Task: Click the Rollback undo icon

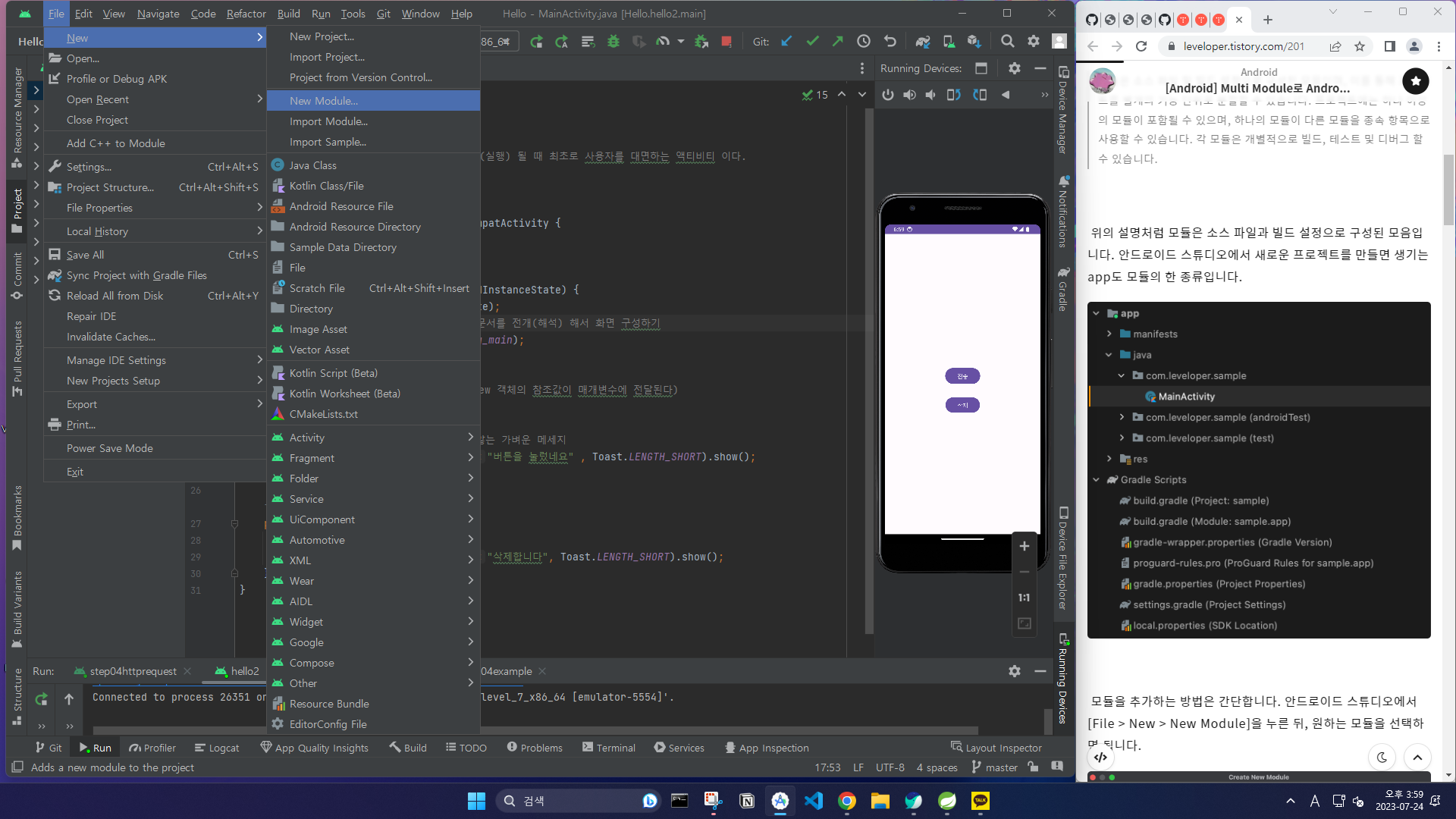Action: 890,42
